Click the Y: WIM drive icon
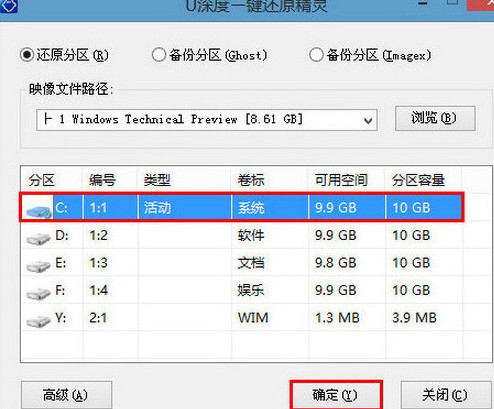The image size is (494, 409). [x=38, y=320]
